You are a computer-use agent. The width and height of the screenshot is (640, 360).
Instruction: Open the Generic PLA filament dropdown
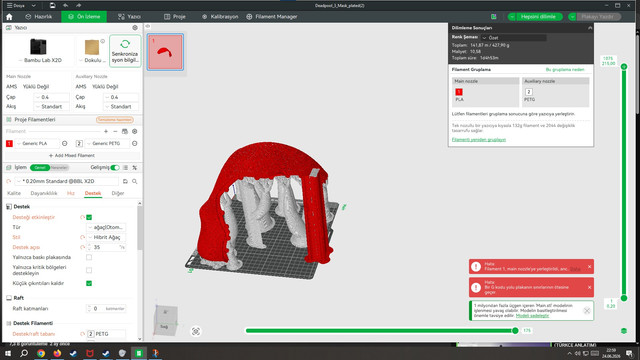pos(38,143)
